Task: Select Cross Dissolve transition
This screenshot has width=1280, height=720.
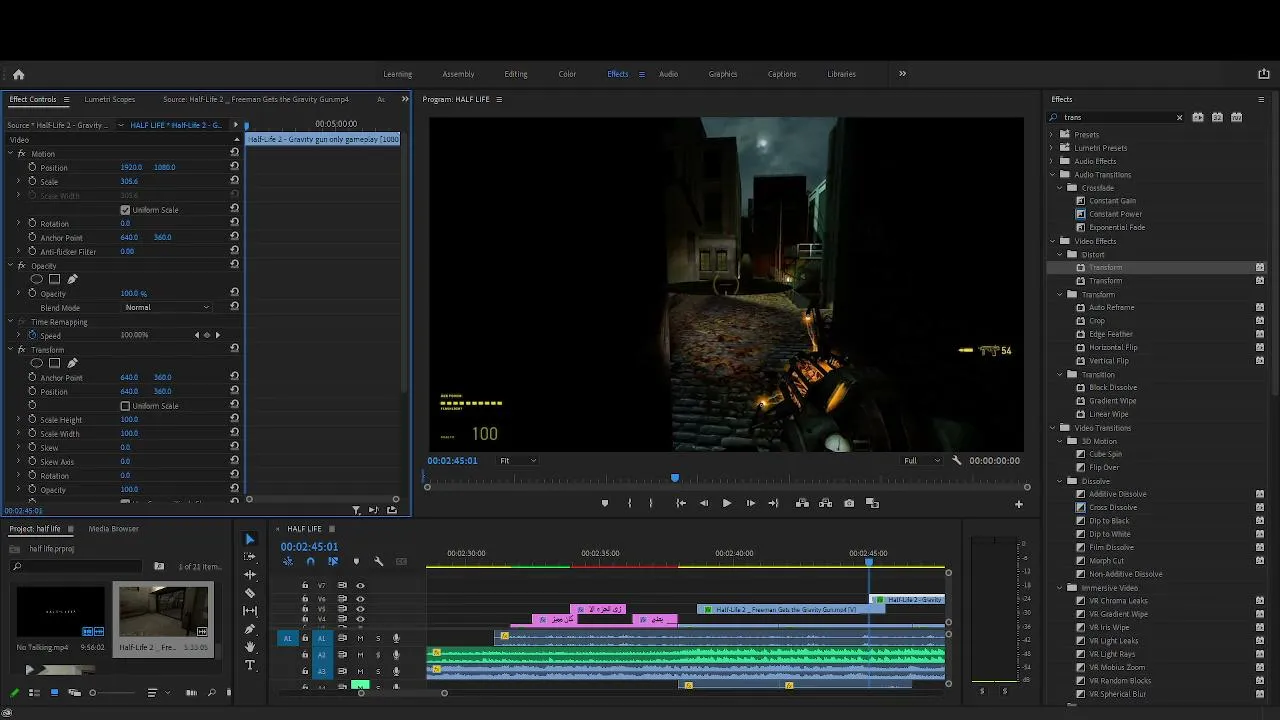Action: pos(1112,507)
